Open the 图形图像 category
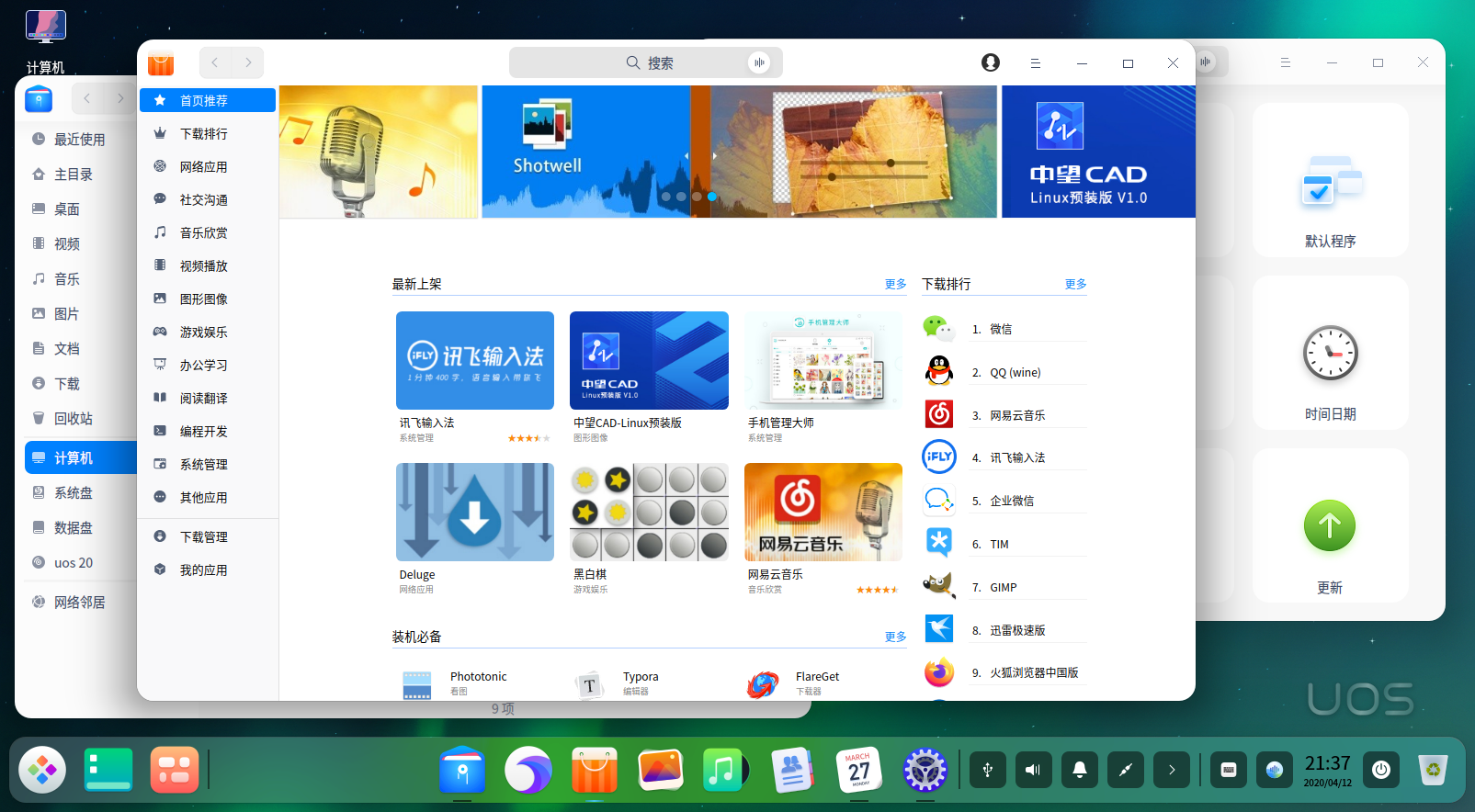Viewport: 1475px width, 812px height. click(x=208, y=299)
